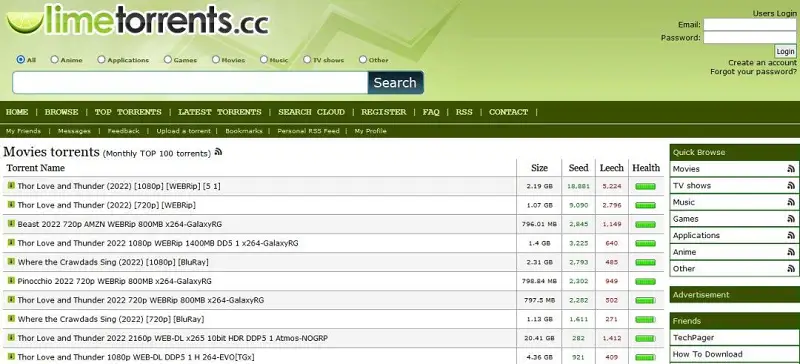The height and width of the screenshot is (364, 800).
Task: Click download icon for Thor 720p WEBRip 800MB
Action: point(11,300)
